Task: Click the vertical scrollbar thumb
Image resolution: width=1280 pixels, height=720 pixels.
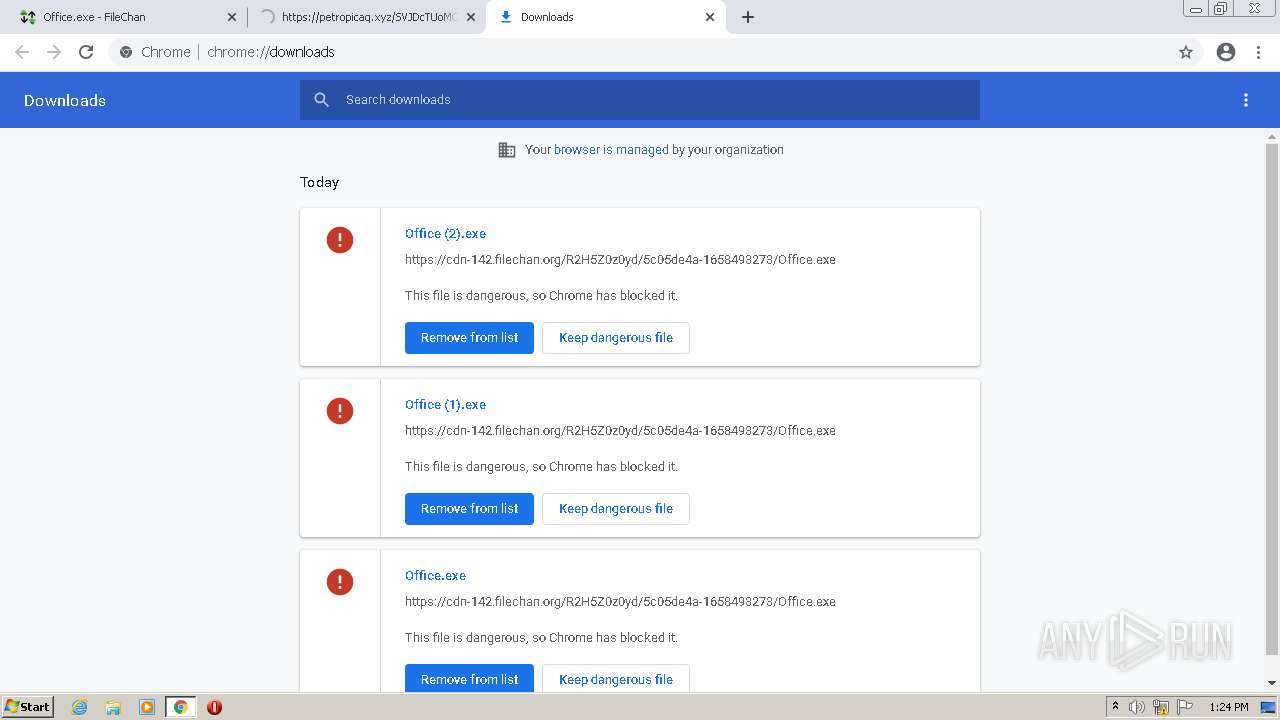Action: 1272,399
